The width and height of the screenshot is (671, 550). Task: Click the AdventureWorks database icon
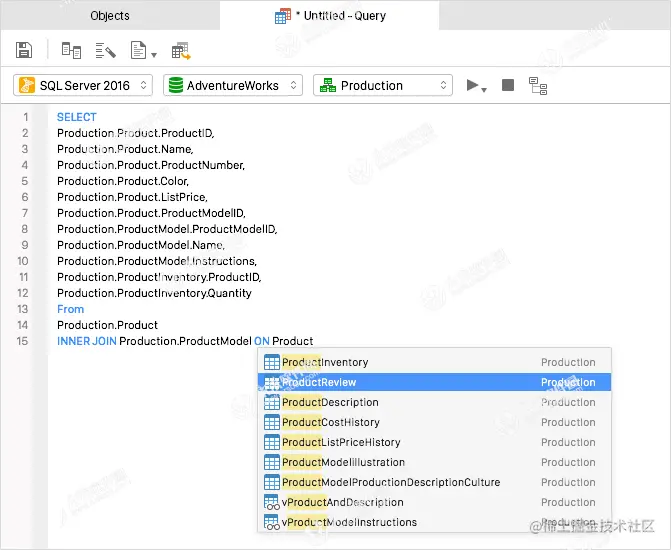click(x=175, y=85)
